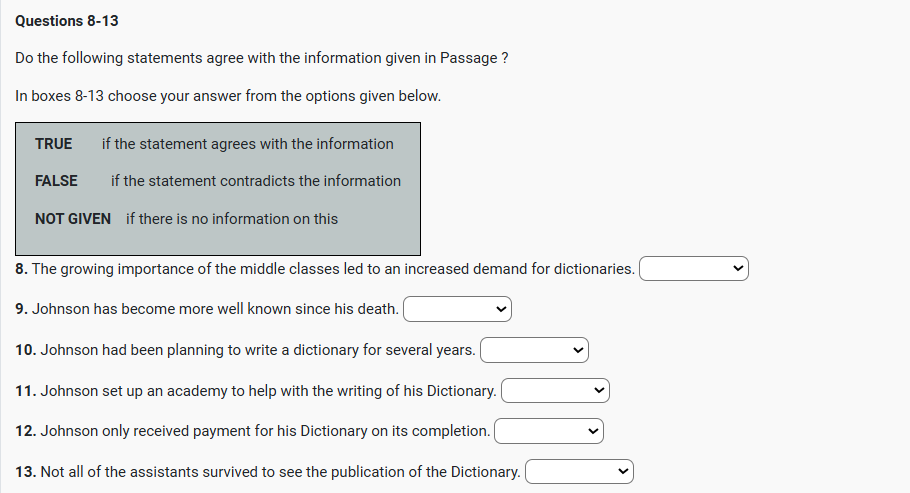The width and height of the screenshot is (910, 493).
Task: Click statement 13 about the assistants
Action: pos(268,471)
